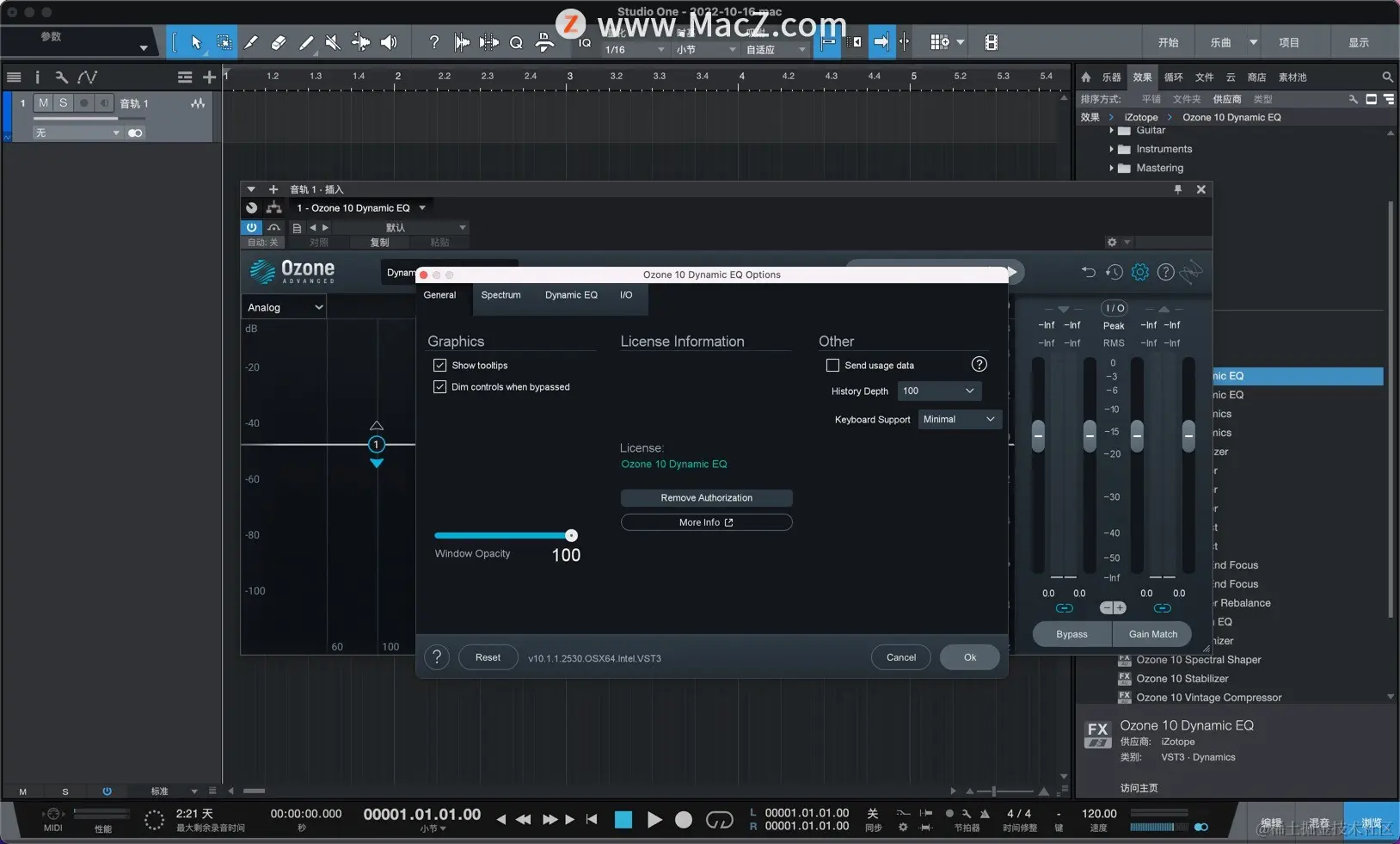The width and height of the screenshot is (1400, 844).
Task: Open the Analog mode dropdown
Action: click(284, 307)
